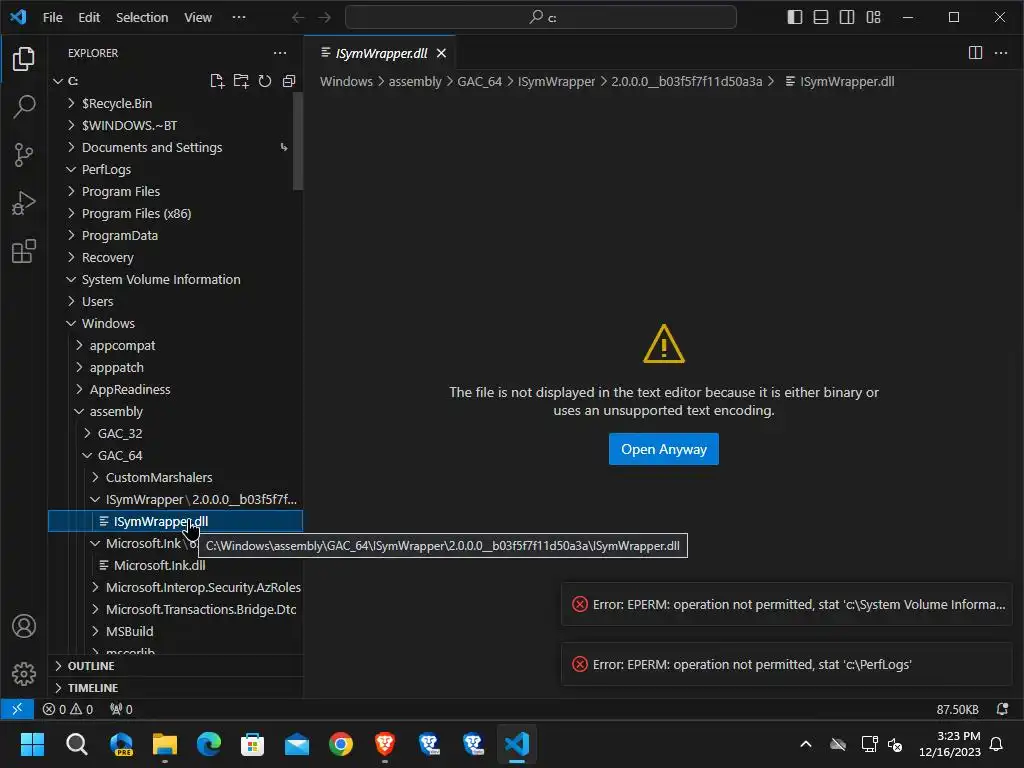Open the File menu
The height and width of the screenshot is (768, 1024).
(52, 17)
